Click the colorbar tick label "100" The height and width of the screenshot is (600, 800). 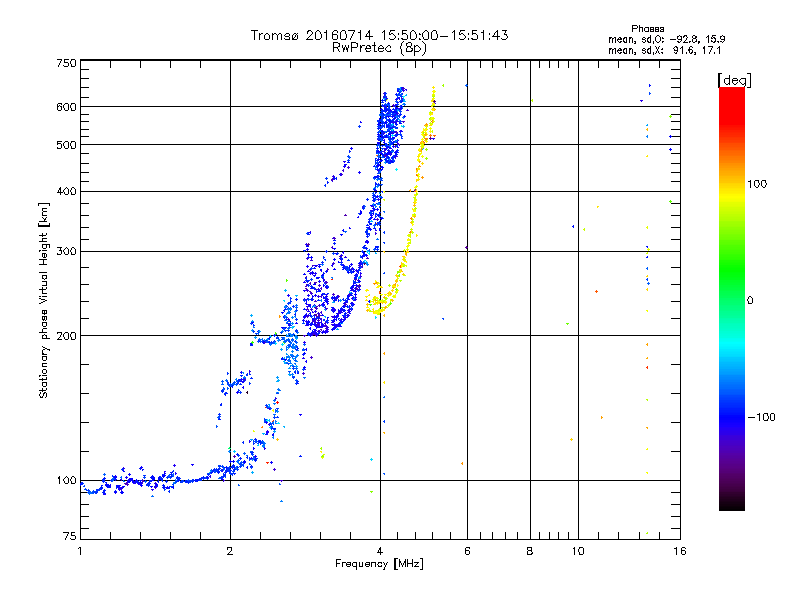757,184
